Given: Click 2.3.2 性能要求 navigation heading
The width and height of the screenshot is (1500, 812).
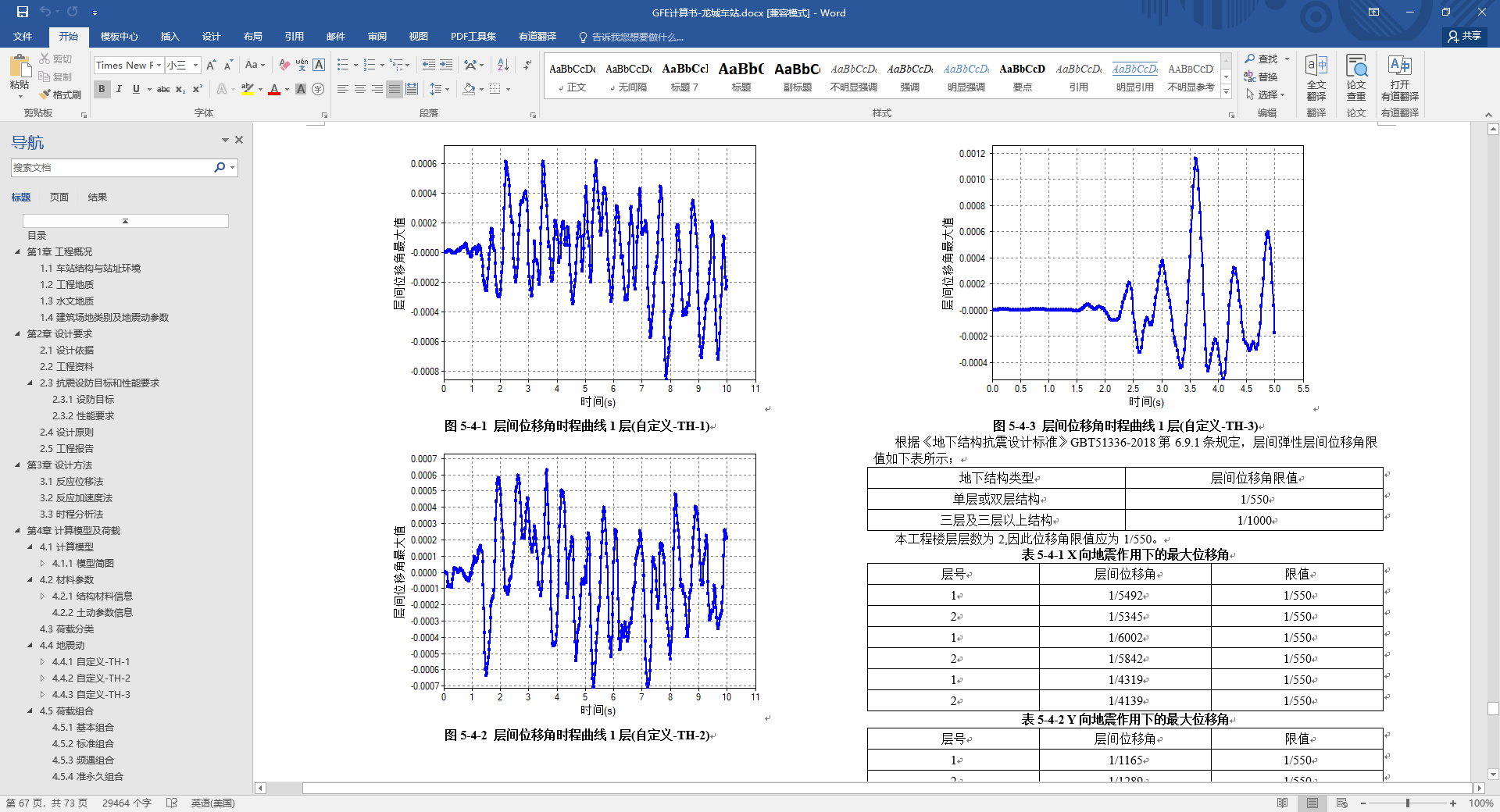Looking at the screenshot, I should click(x=83, y=415).
